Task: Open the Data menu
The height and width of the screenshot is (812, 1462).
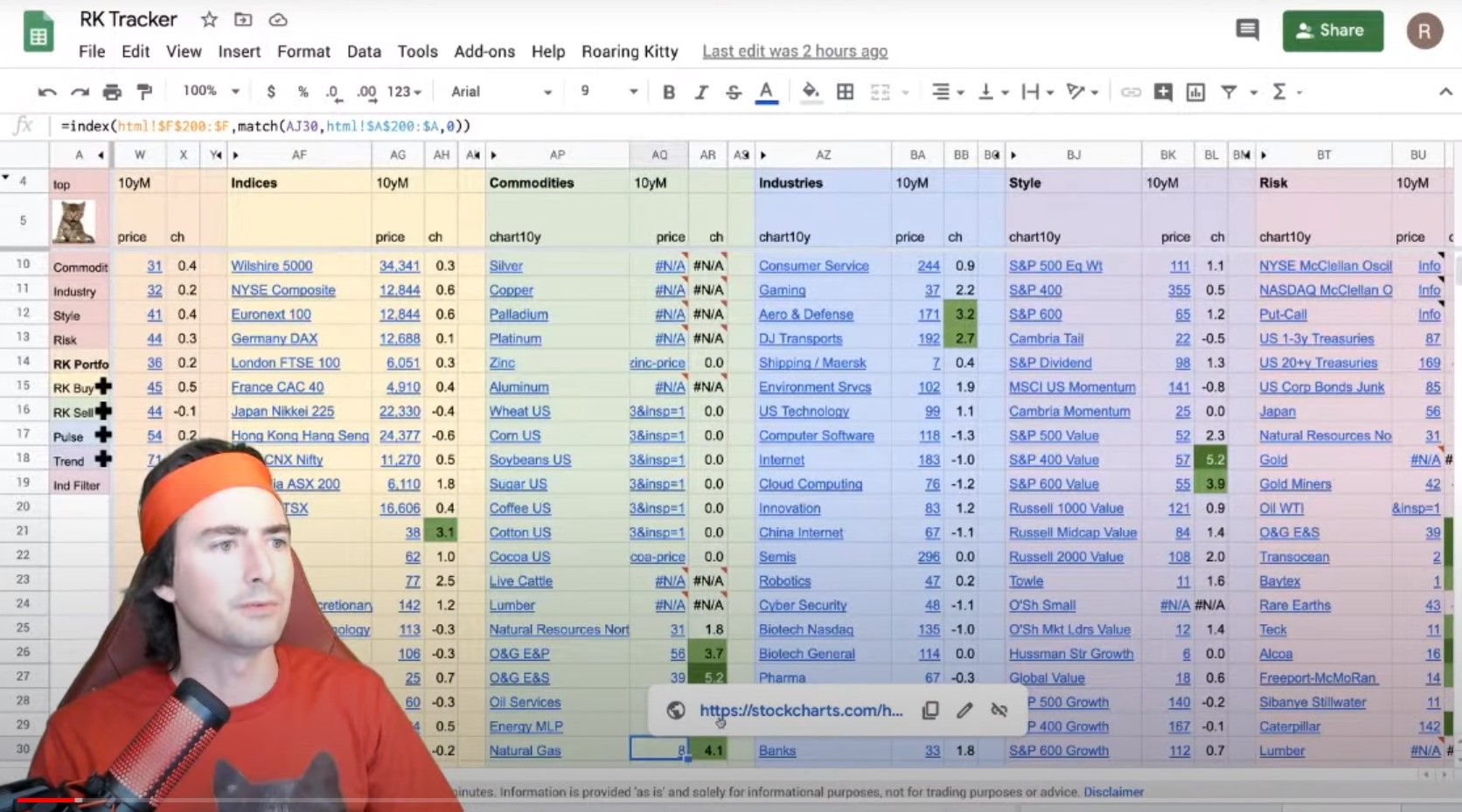Action: pyautogui.click(x=364, y=52)
